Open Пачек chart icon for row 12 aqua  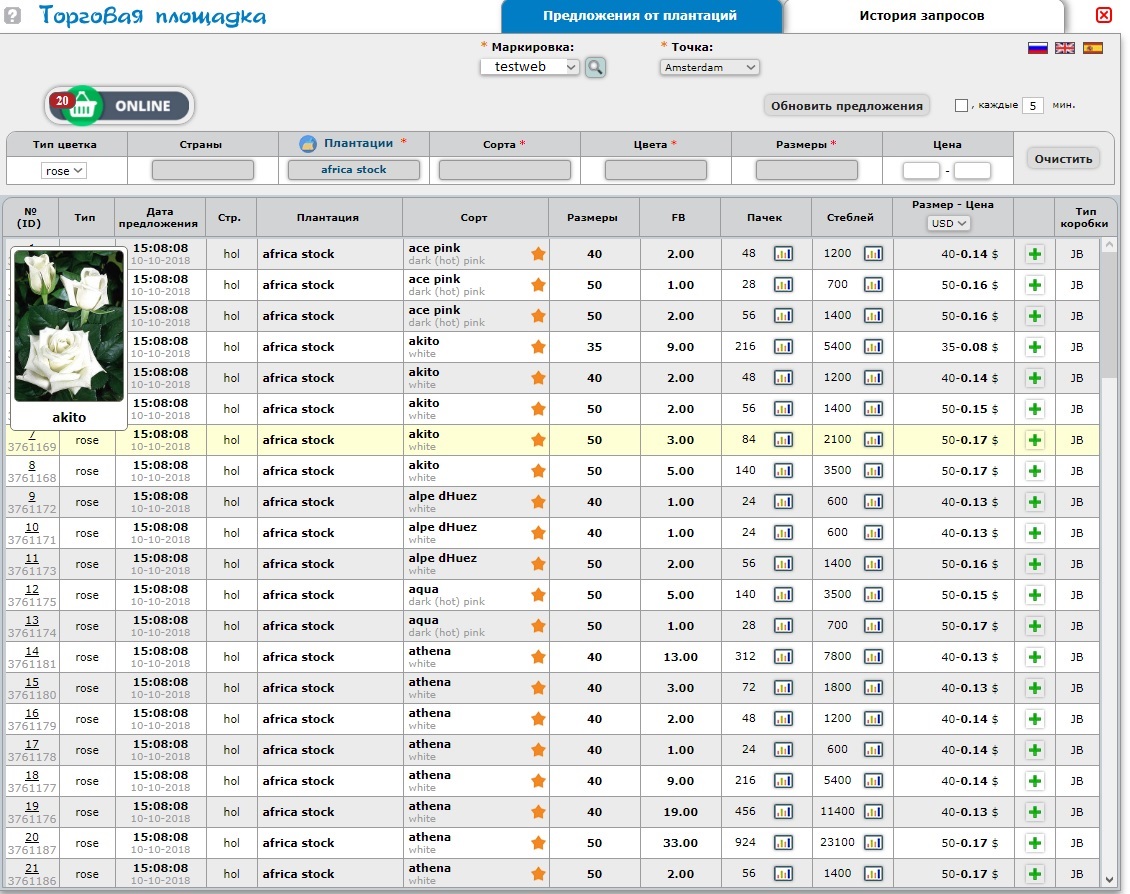(x=783, y=595)
